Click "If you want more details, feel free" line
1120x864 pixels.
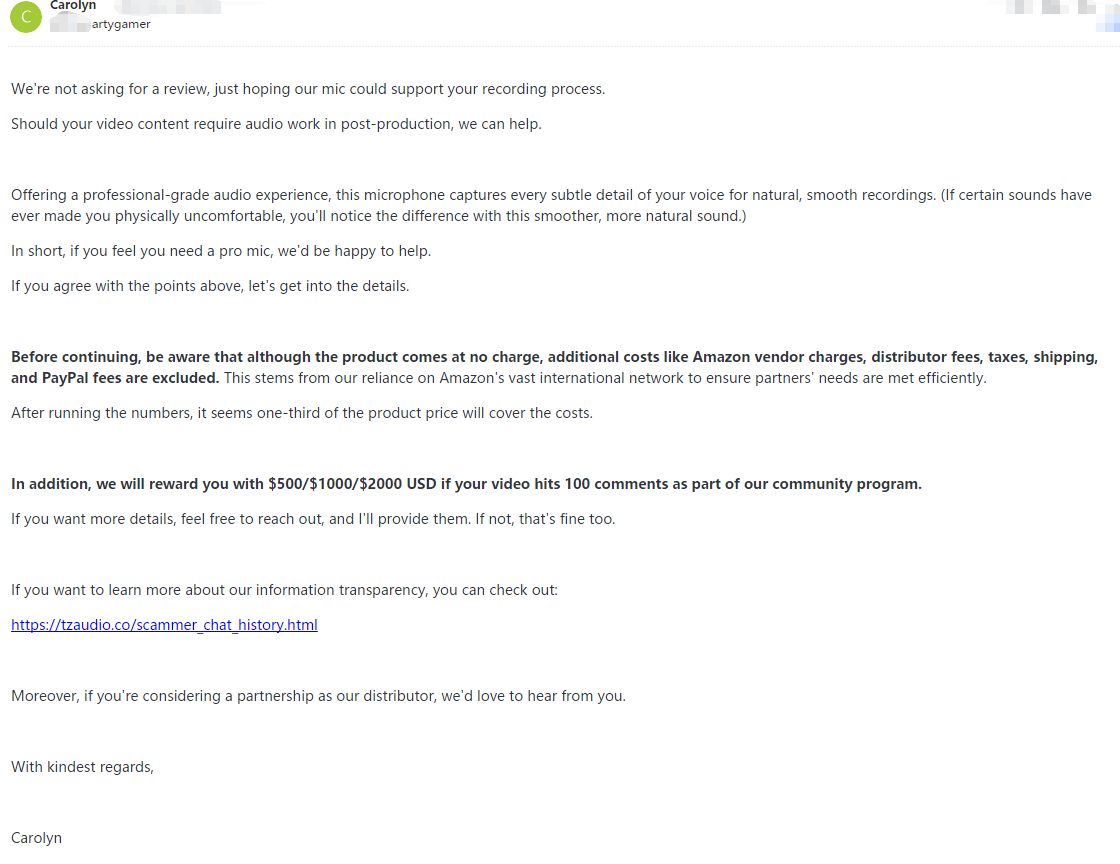[x=313, y=519]
